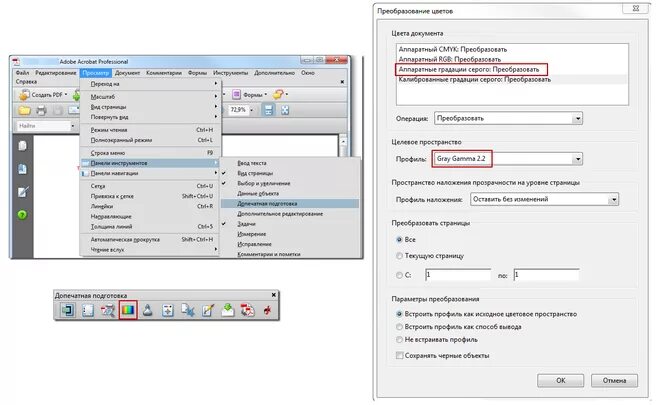Click the 72,9% zoom value field
659x405 pixels.
[238, 110]
